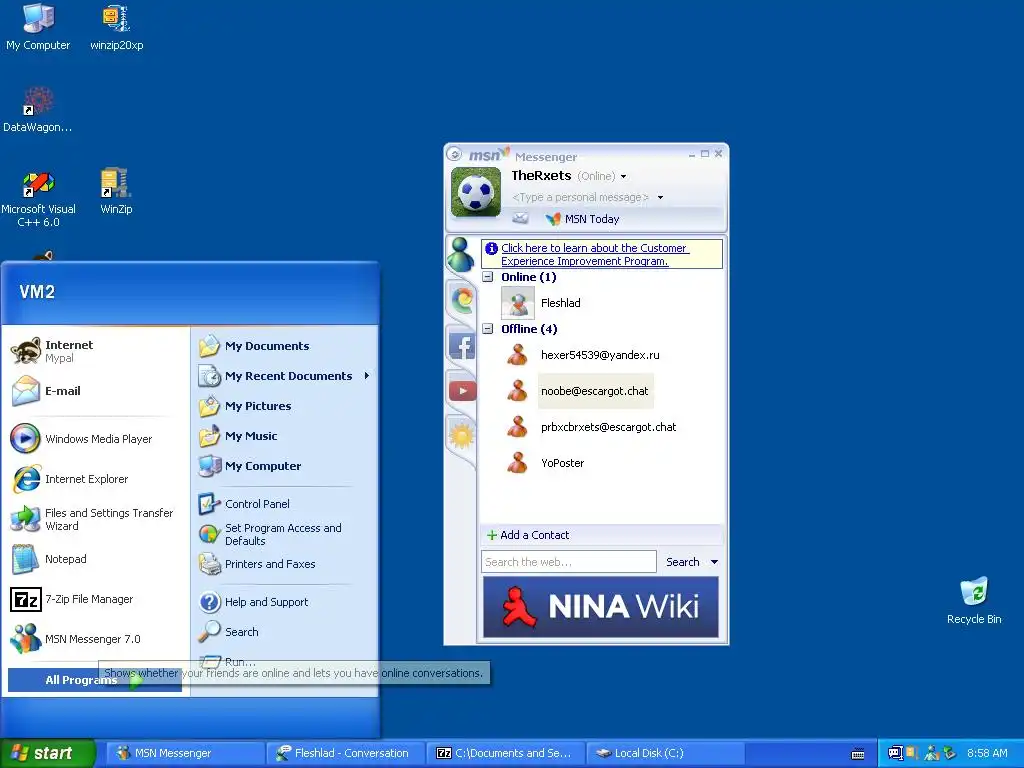Launch MSN Messenger 7.0 from Start menu
This screenshot has height=768, width=1024.
(x=96, y=639)
